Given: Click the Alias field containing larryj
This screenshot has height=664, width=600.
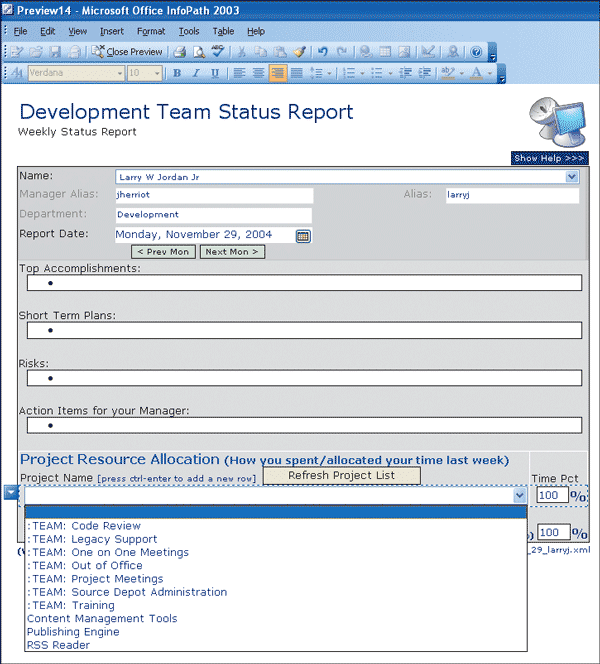Looking at the screenshot, I should coord(512,195).
